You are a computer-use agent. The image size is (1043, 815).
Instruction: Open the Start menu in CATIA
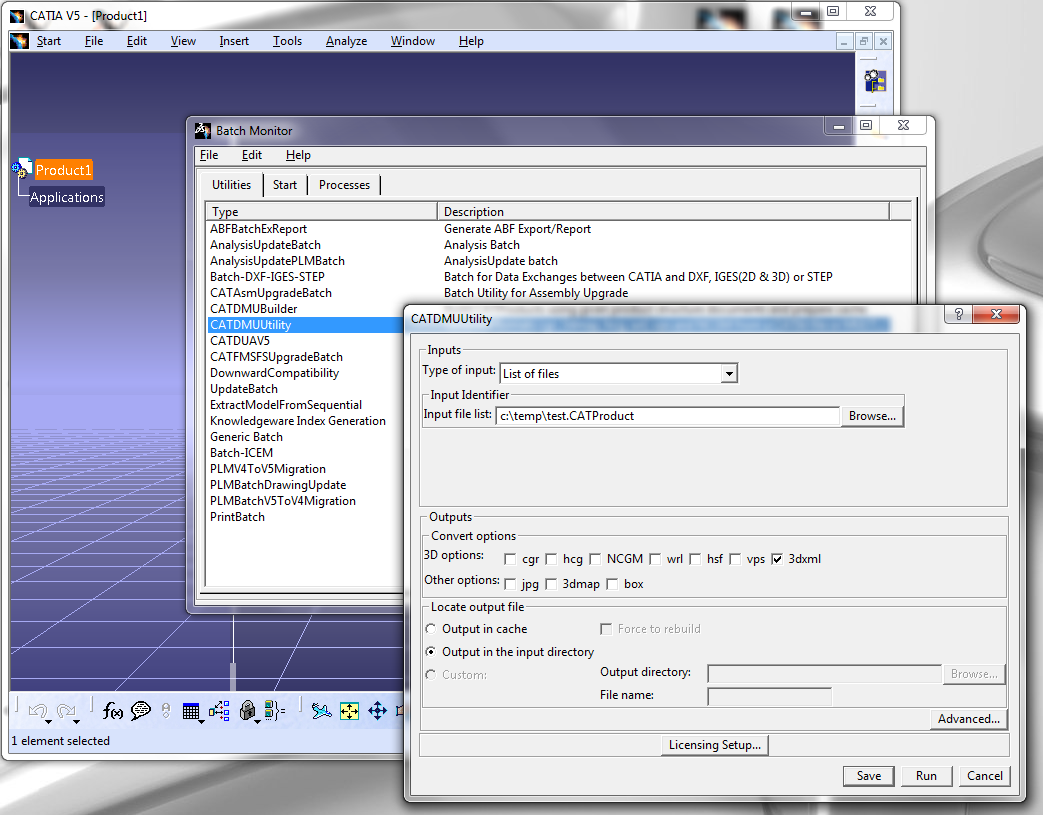[x=49, y=41]
